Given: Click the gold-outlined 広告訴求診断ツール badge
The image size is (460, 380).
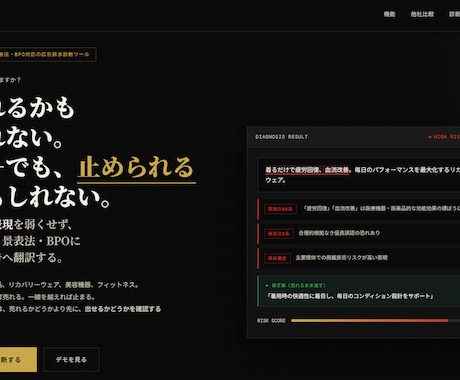Looking at the screenshot, I should (47, 54).
